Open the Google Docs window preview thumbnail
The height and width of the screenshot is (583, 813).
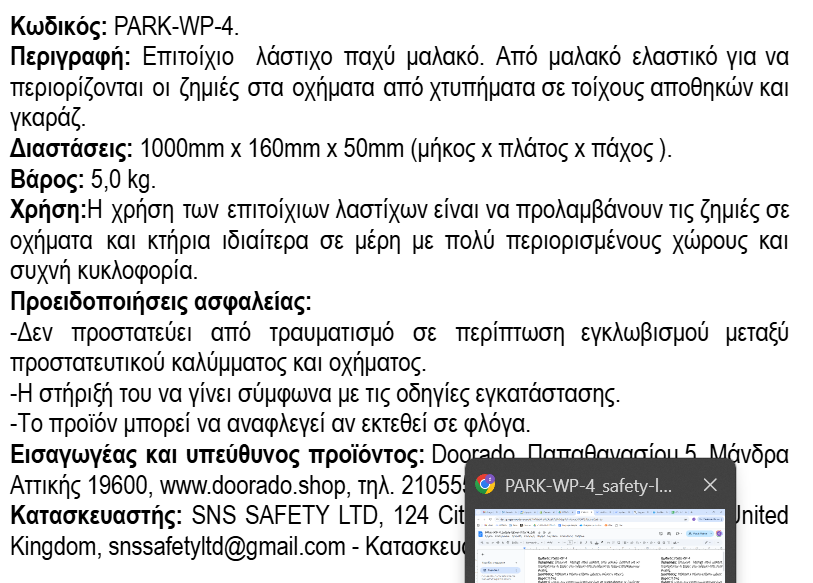click(x=599, y=546)
